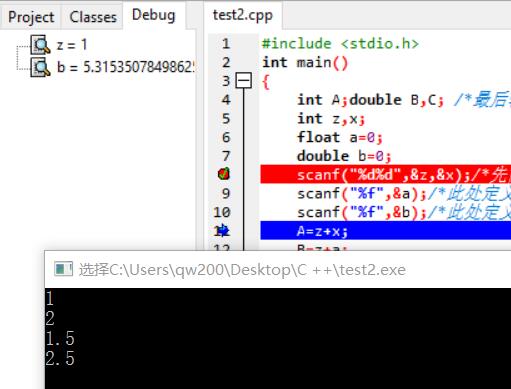
Task: Click the opening brace on line 3
Action: click(266, 82)
